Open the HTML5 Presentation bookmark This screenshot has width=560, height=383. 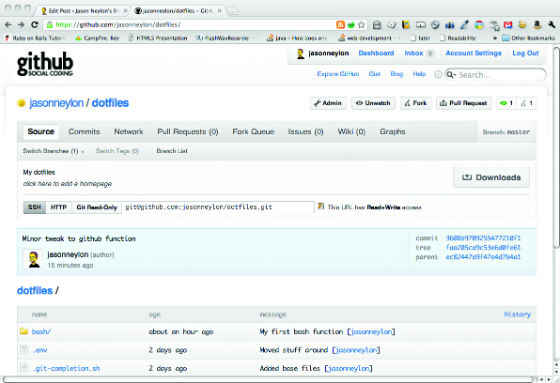pos(158,38)
